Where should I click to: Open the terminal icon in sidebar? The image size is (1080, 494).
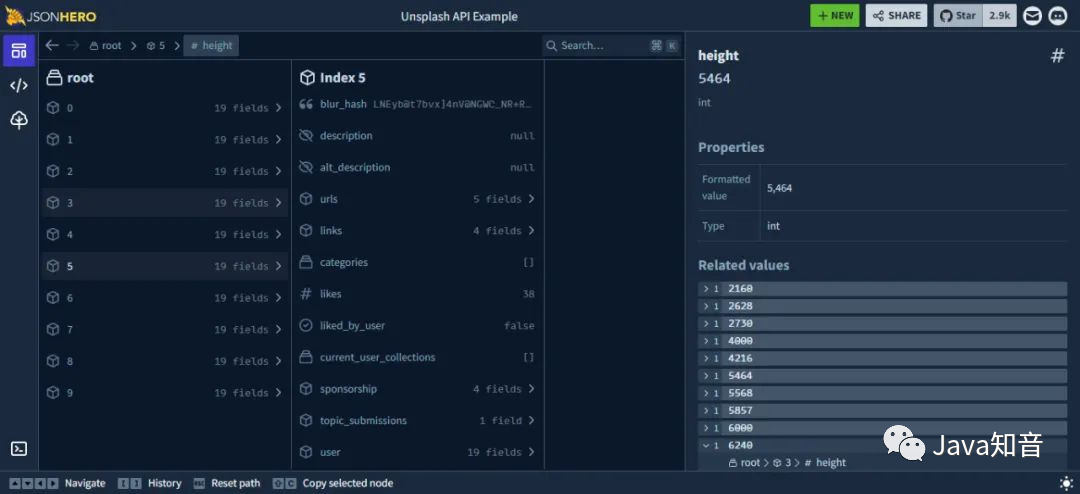19,449
